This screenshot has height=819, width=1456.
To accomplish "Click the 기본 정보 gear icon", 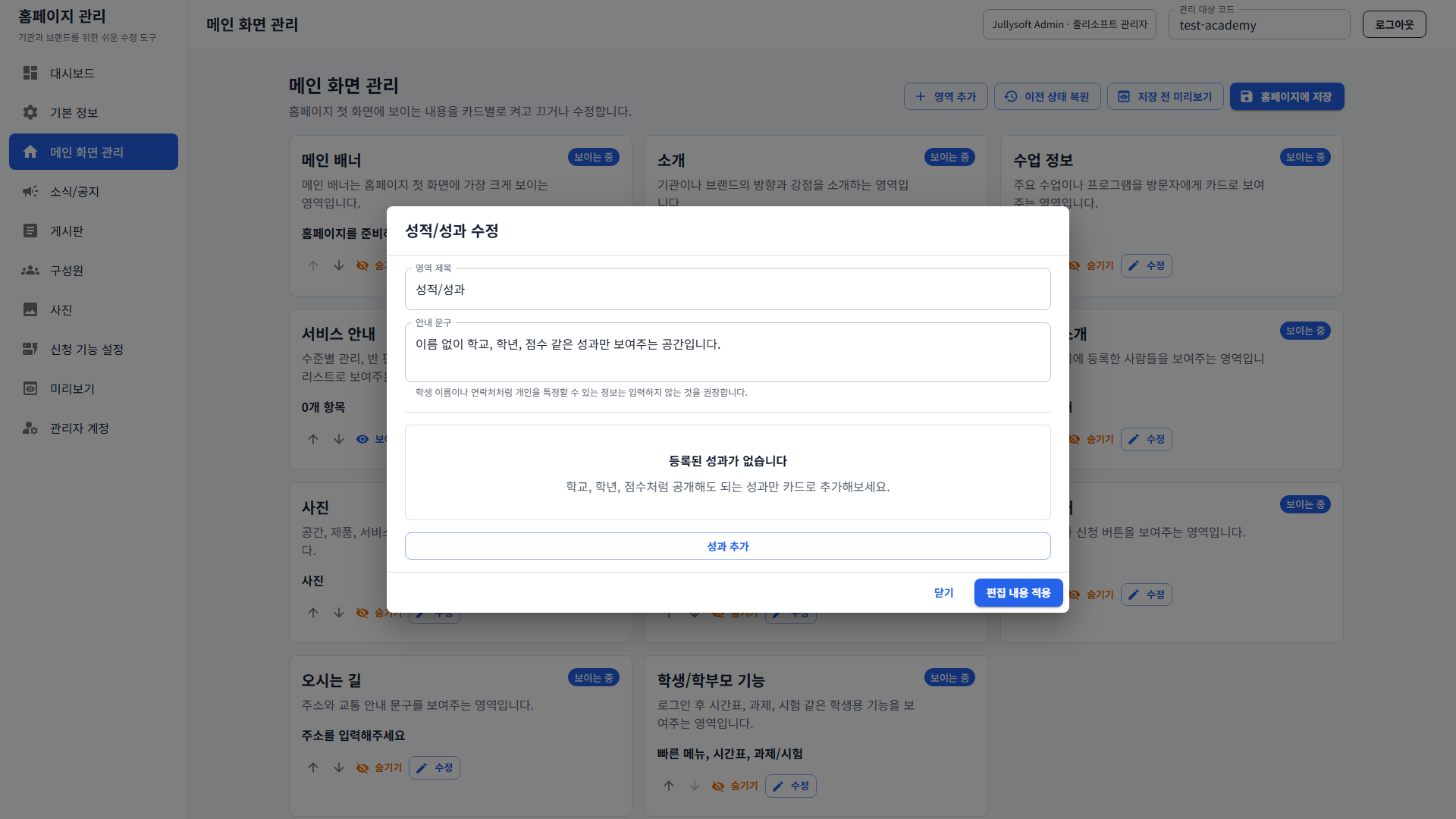I will pyautogui.click(x=30, y=112).
